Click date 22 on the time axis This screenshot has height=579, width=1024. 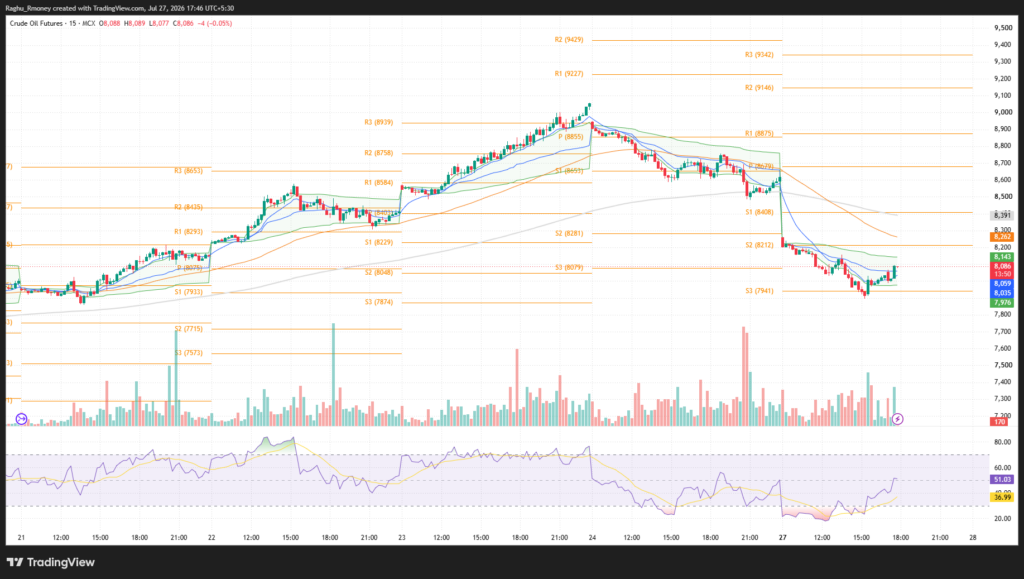pos(212,538)
